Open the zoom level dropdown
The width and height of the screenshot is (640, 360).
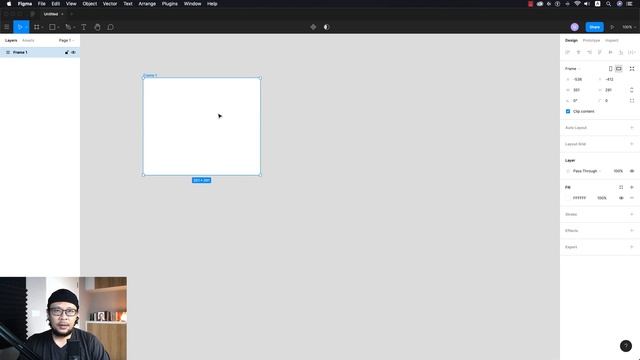[x=629, y=27]
